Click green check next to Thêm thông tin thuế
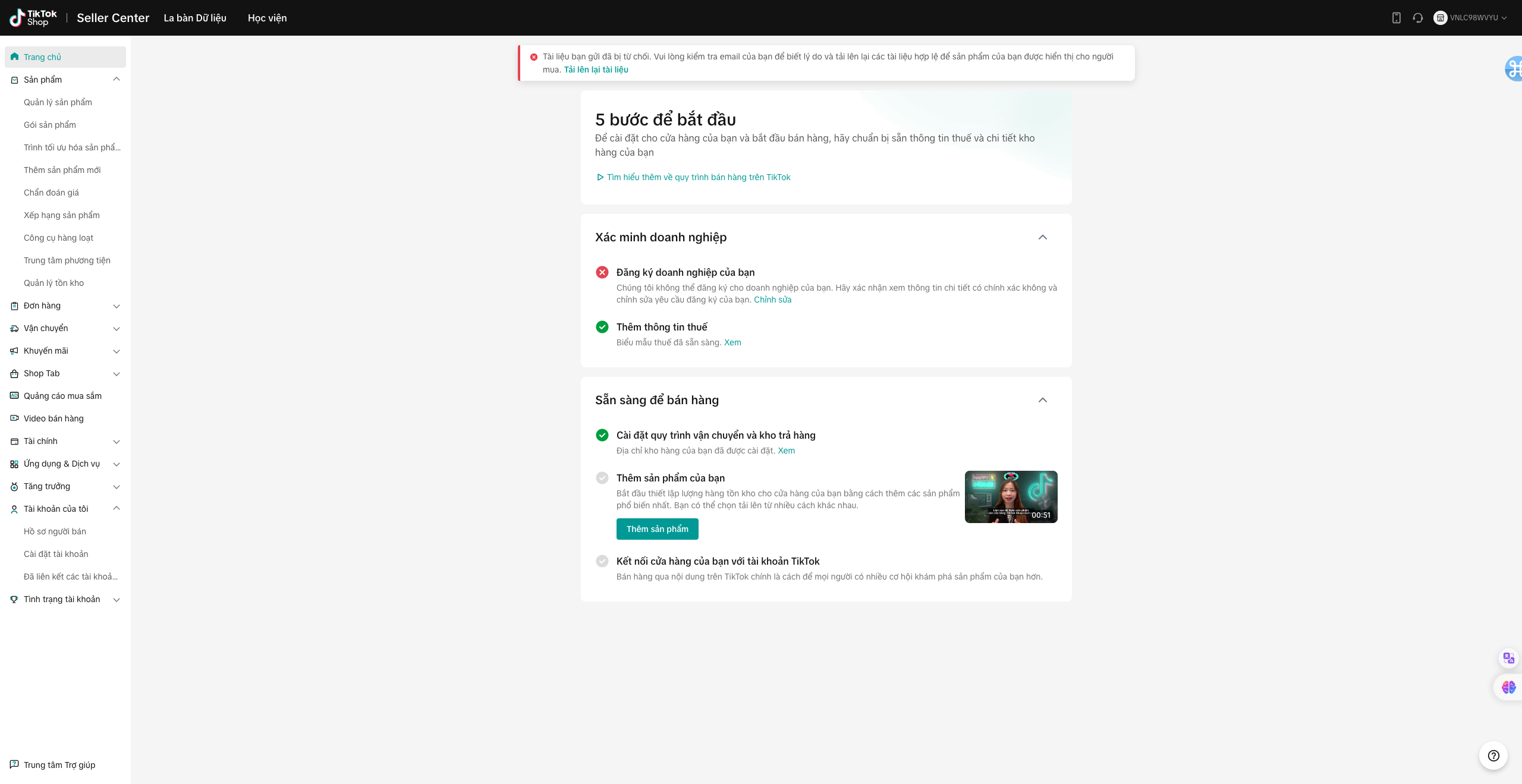This screenshot has width=1522, height=784. pos(602,327)
